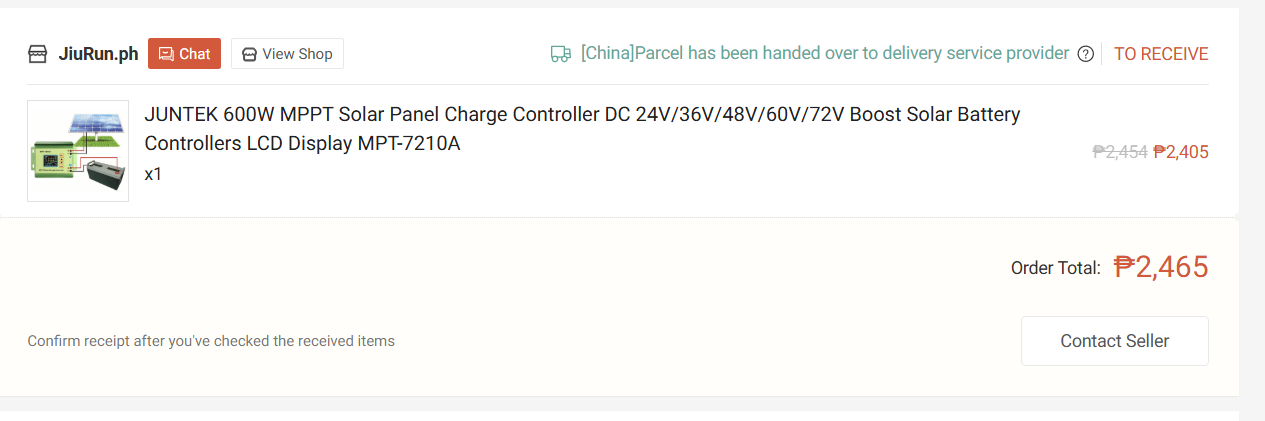The height and width of the screenshot is (421, 1265).
Task: Open the JiuRun.ph shop name
Action: point(98,54)
